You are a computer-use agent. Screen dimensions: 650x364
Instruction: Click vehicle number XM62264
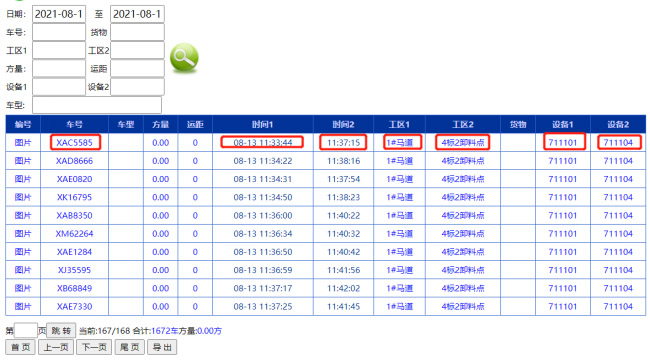[75, 234]
